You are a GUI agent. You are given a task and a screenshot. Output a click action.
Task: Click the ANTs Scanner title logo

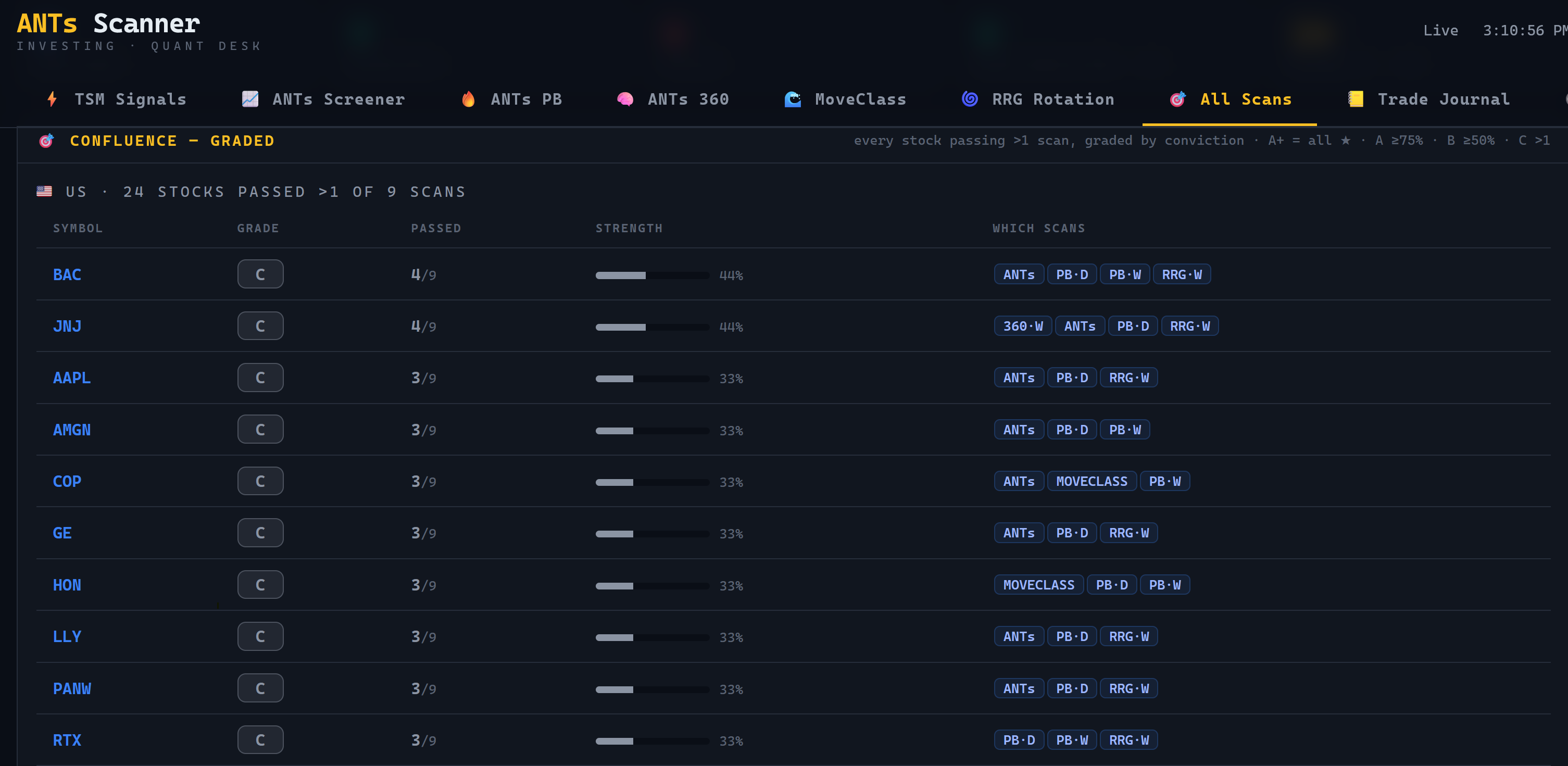click(x=108, y=24)
